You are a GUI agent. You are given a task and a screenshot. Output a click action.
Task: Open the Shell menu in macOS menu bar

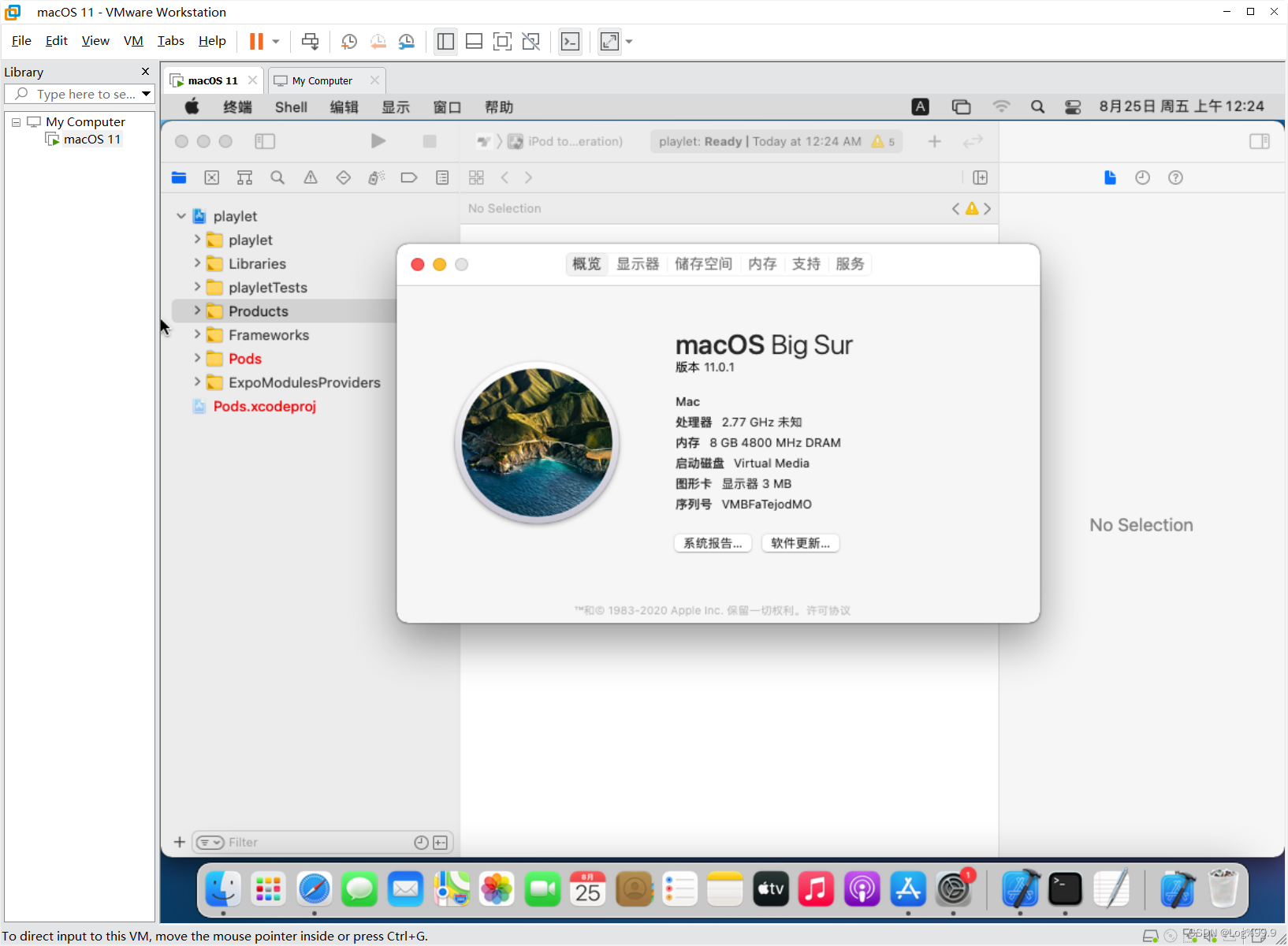(291, 107)
